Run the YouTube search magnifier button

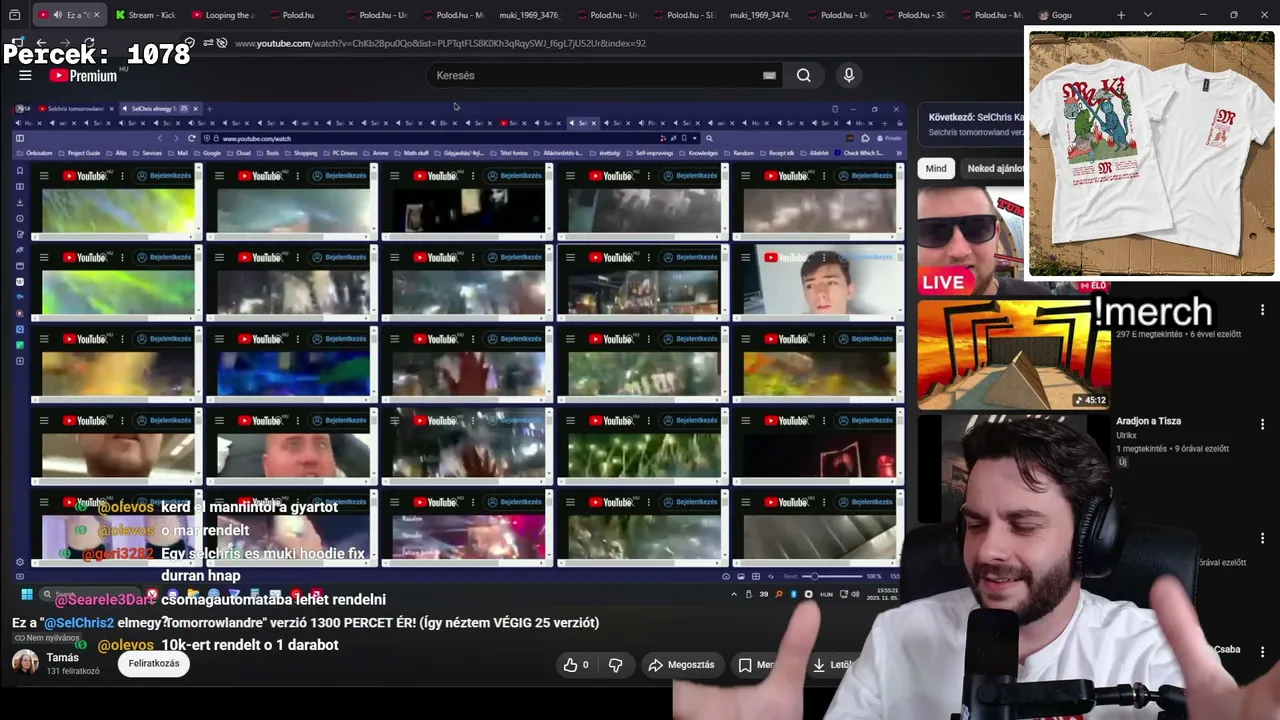(x=804, y=75)
